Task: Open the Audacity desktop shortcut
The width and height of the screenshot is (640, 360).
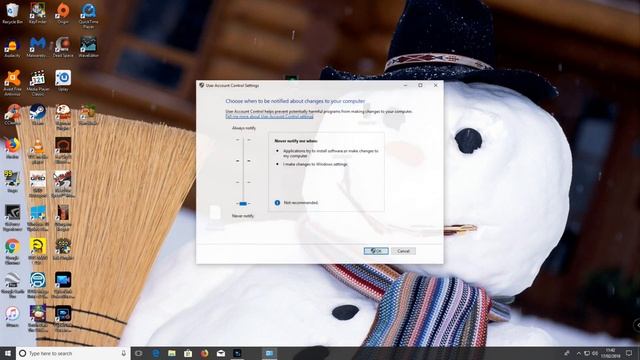Action: click(12, 47)
